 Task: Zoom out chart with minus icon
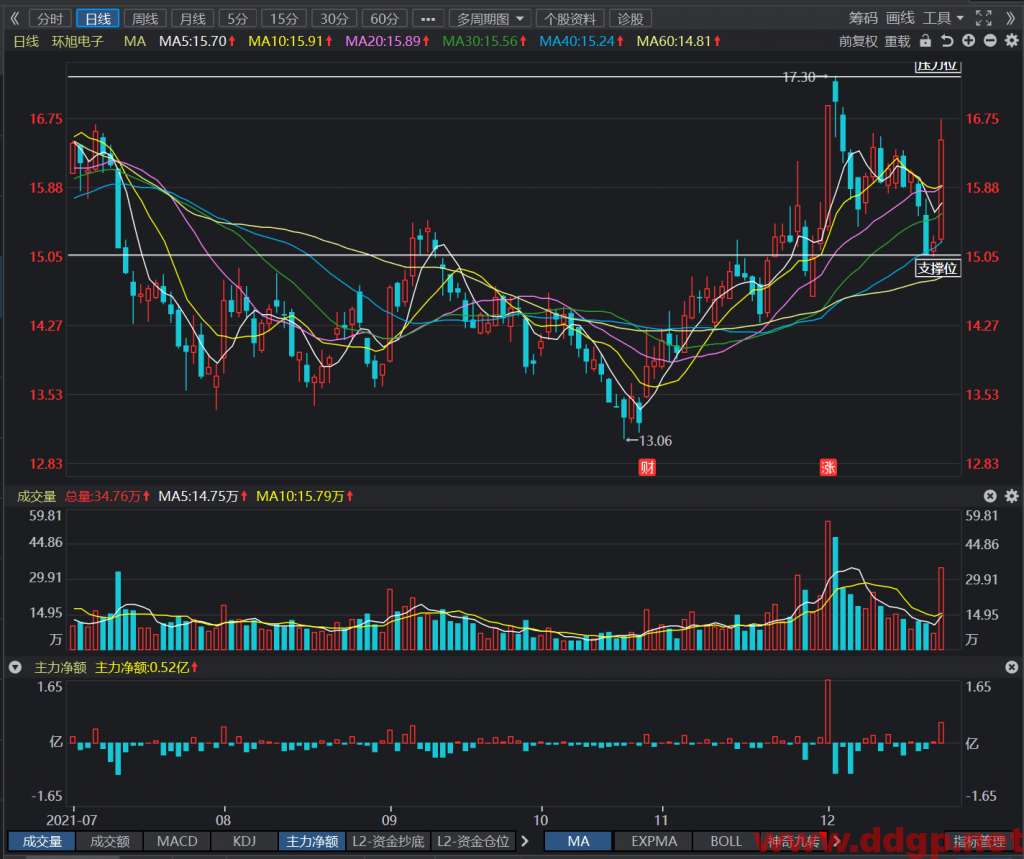(x=990, y=41)
